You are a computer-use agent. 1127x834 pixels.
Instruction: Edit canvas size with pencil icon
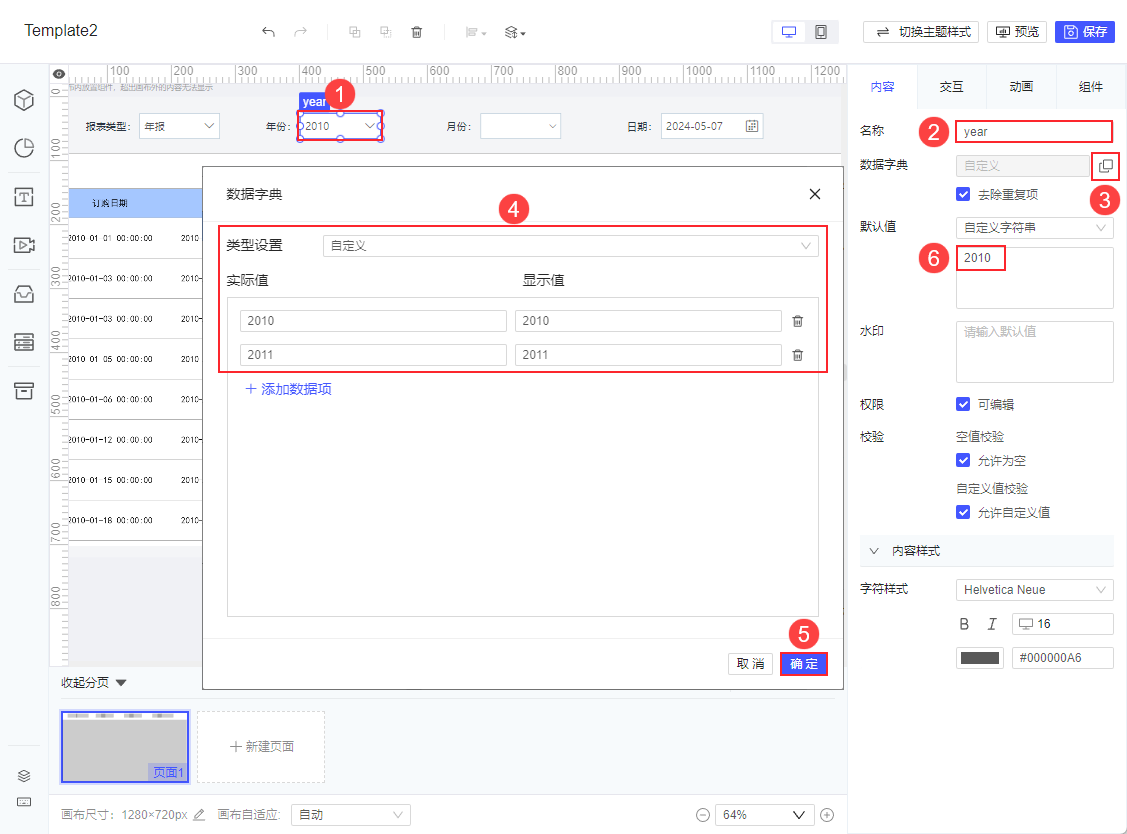click(x=199, y=815)
